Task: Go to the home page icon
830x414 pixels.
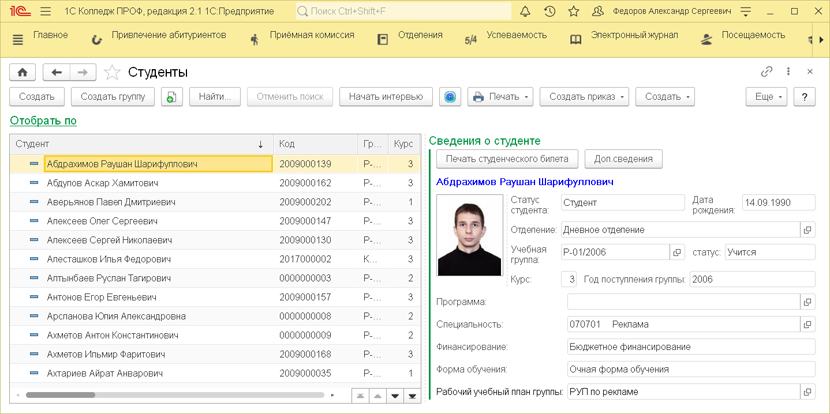Action: [22, 73]
